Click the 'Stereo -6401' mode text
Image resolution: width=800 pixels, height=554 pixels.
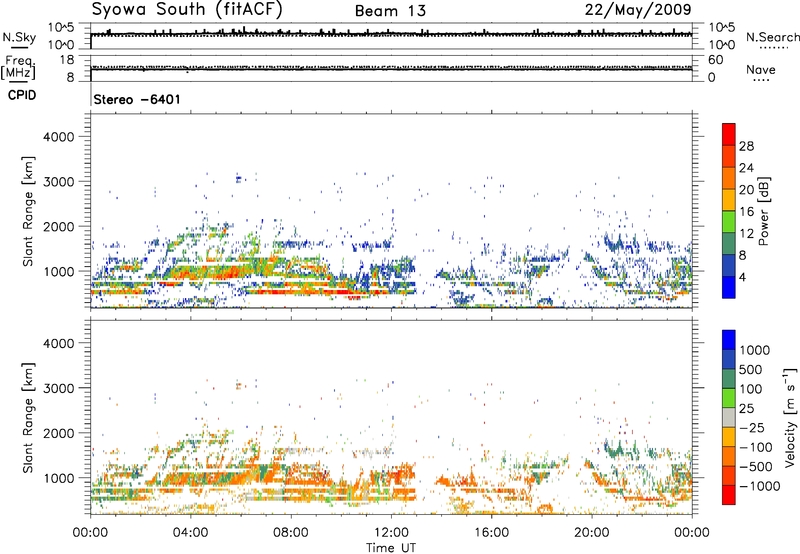point(137,99)
